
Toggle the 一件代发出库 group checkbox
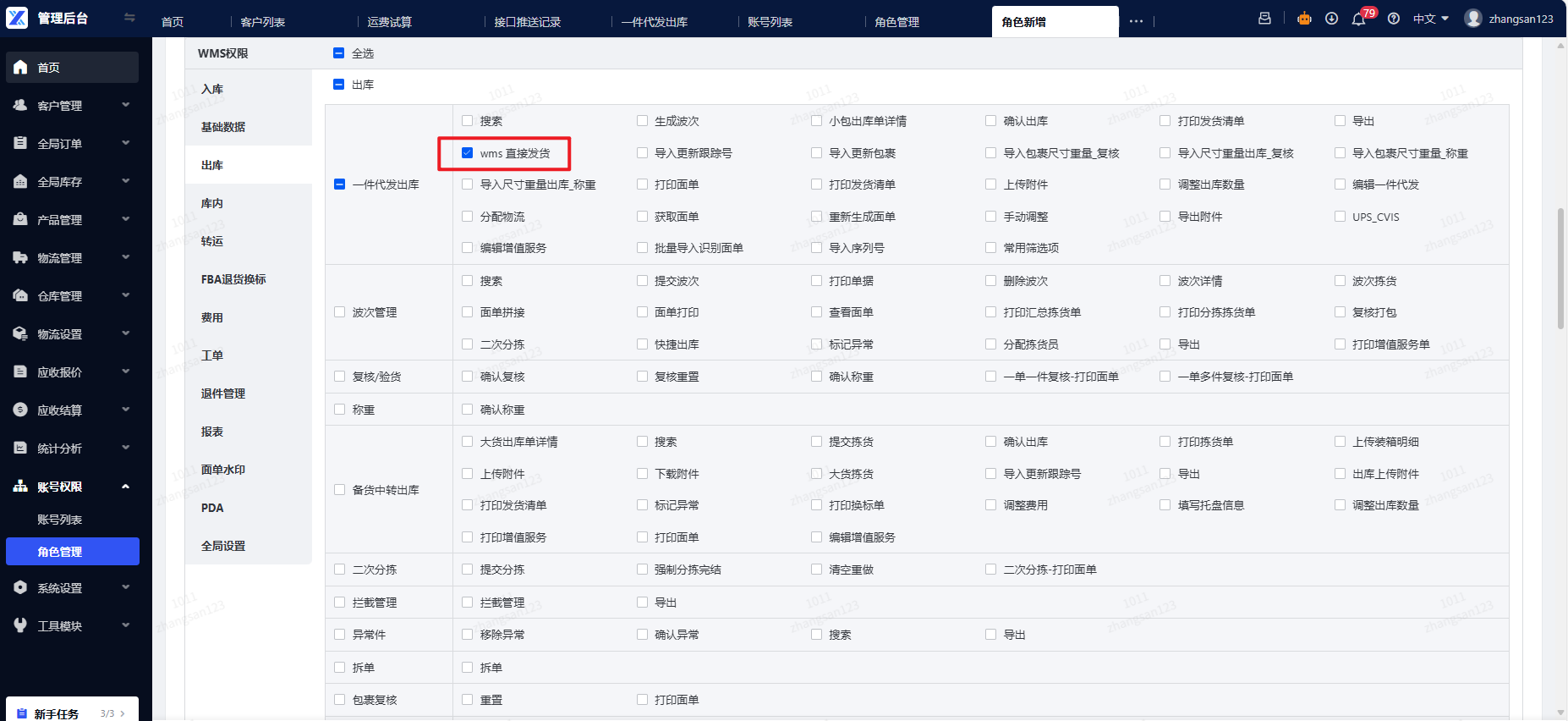339,184
